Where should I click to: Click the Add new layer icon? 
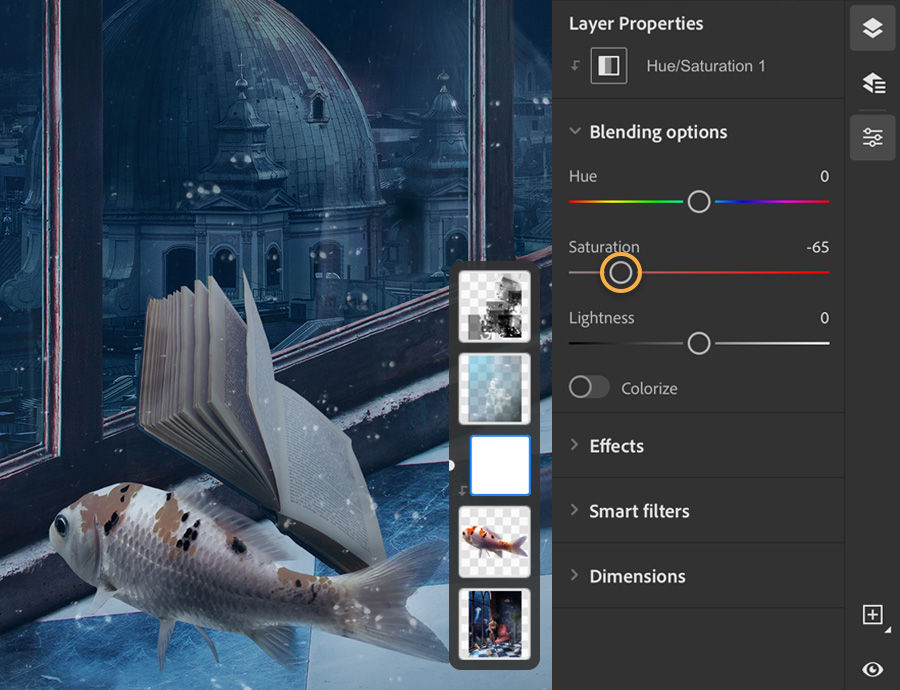click(871, 614)
